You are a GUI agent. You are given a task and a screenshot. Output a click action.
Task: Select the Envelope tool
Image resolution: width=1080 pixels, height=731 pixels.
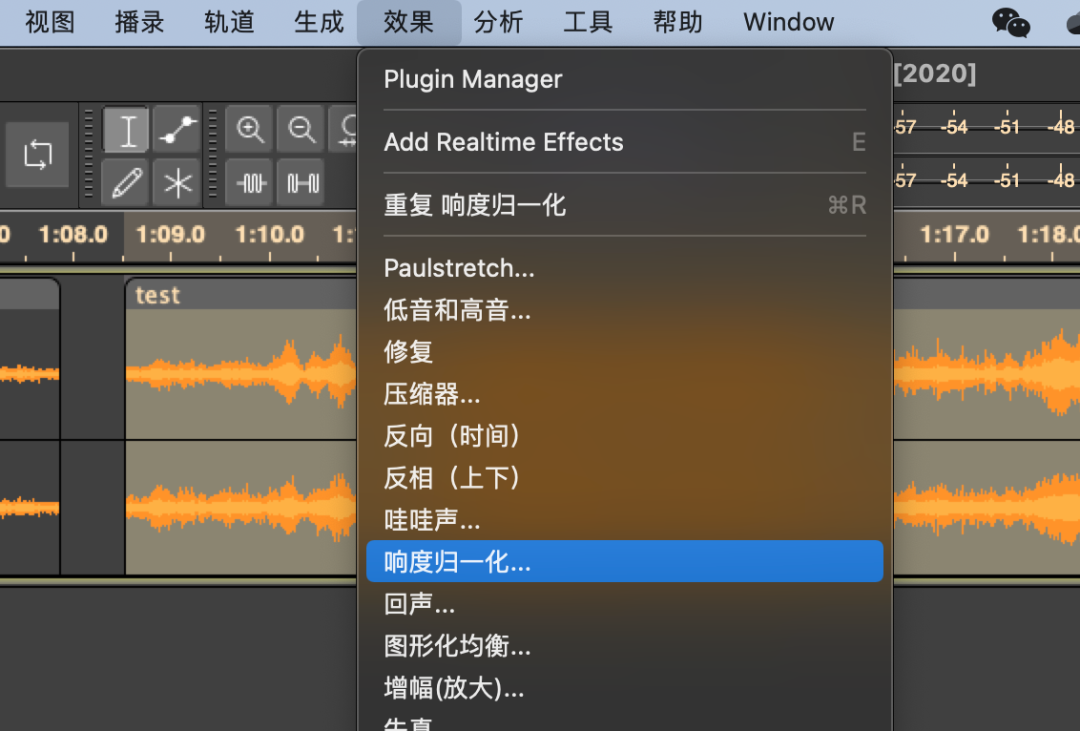(x=176, y=130)
